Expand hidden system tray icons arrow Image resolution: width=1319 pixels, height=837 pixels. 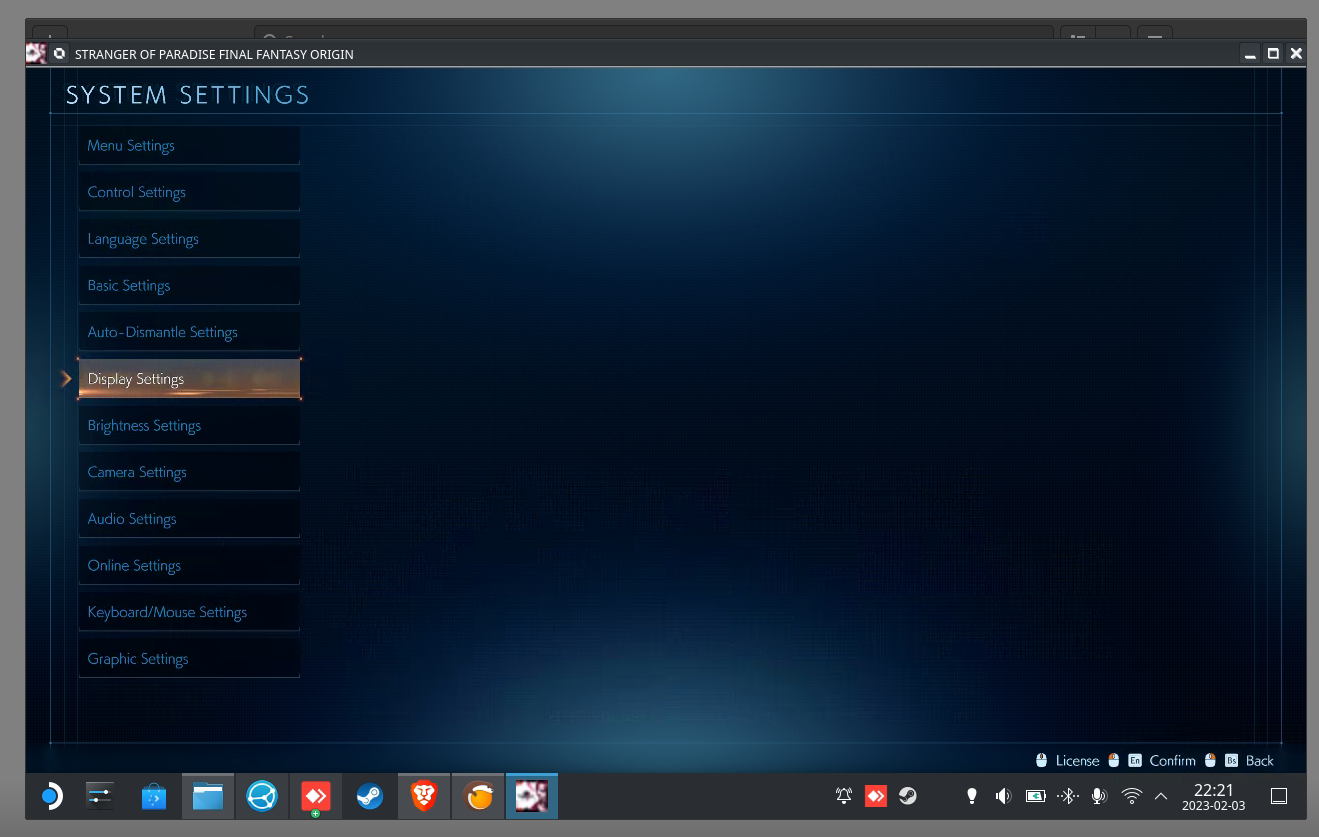pos(1161,796)
